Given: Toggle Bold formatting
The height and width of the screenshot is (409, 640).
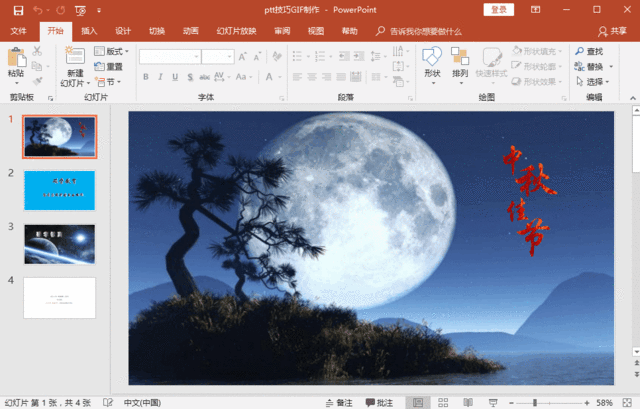Looking at the screenshot, I should (x=146, y=77).
